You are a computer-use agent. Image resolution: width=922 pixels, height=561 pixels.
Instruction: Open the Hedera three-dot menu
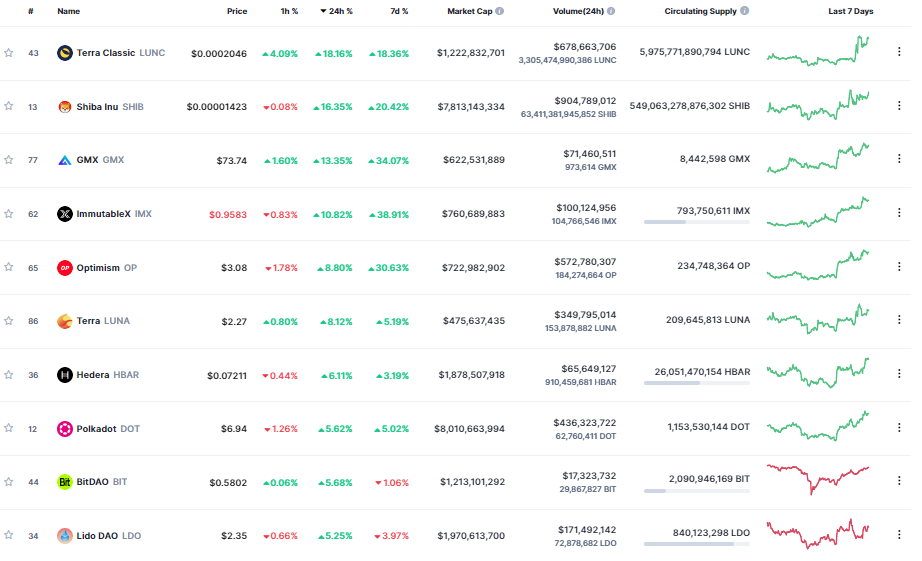899,373
